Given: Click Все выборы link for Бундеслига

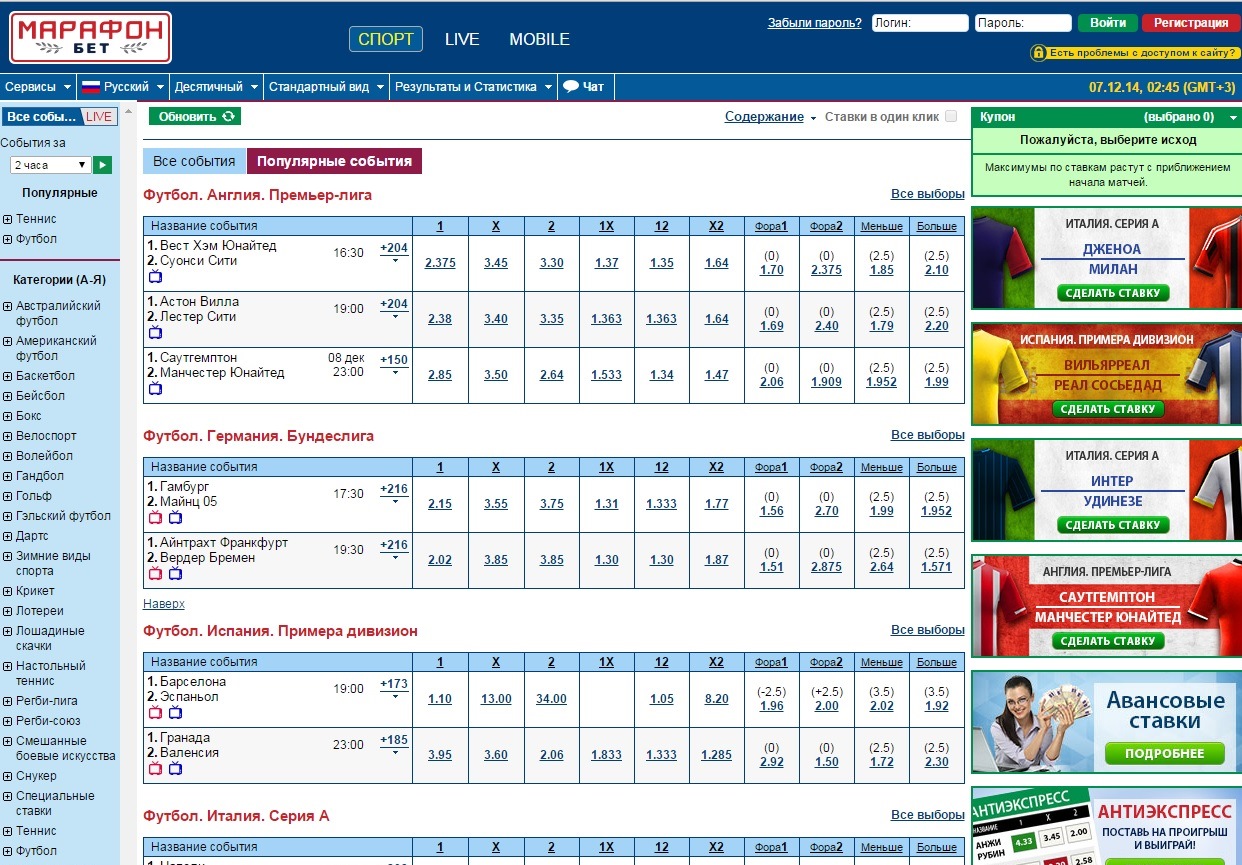Looking at the screenshot, I should click(927, 435).
